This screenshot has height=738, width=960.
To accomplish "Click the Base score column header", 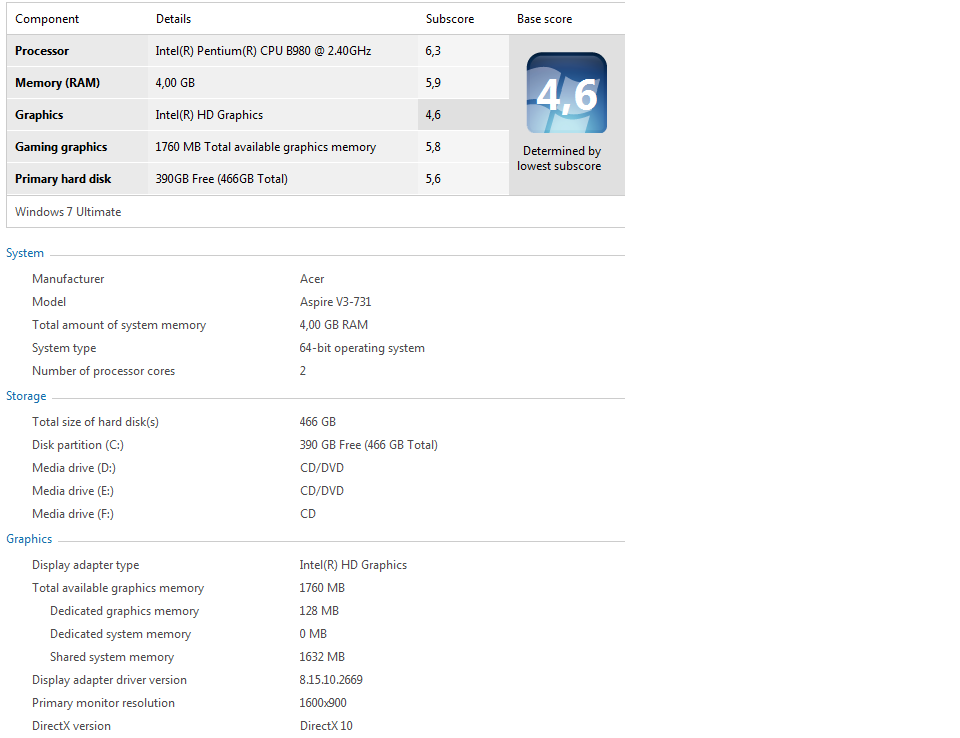I will click(x=544, y=19).
